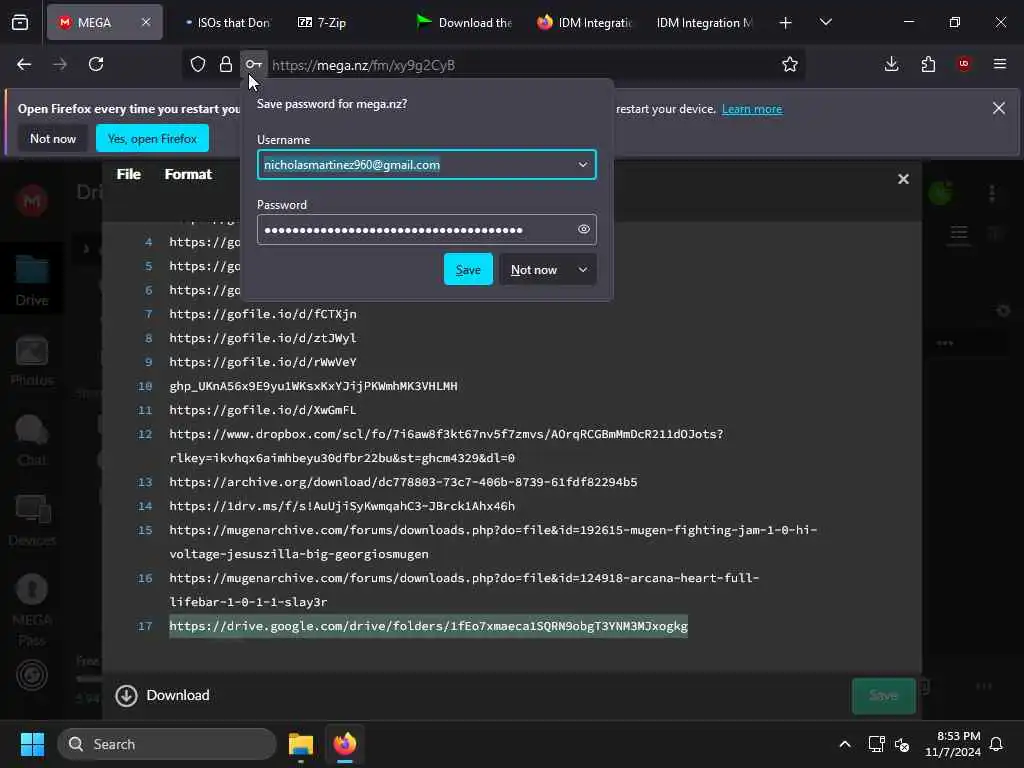Open MEGA Pass in sidebar

coord(32,611)
